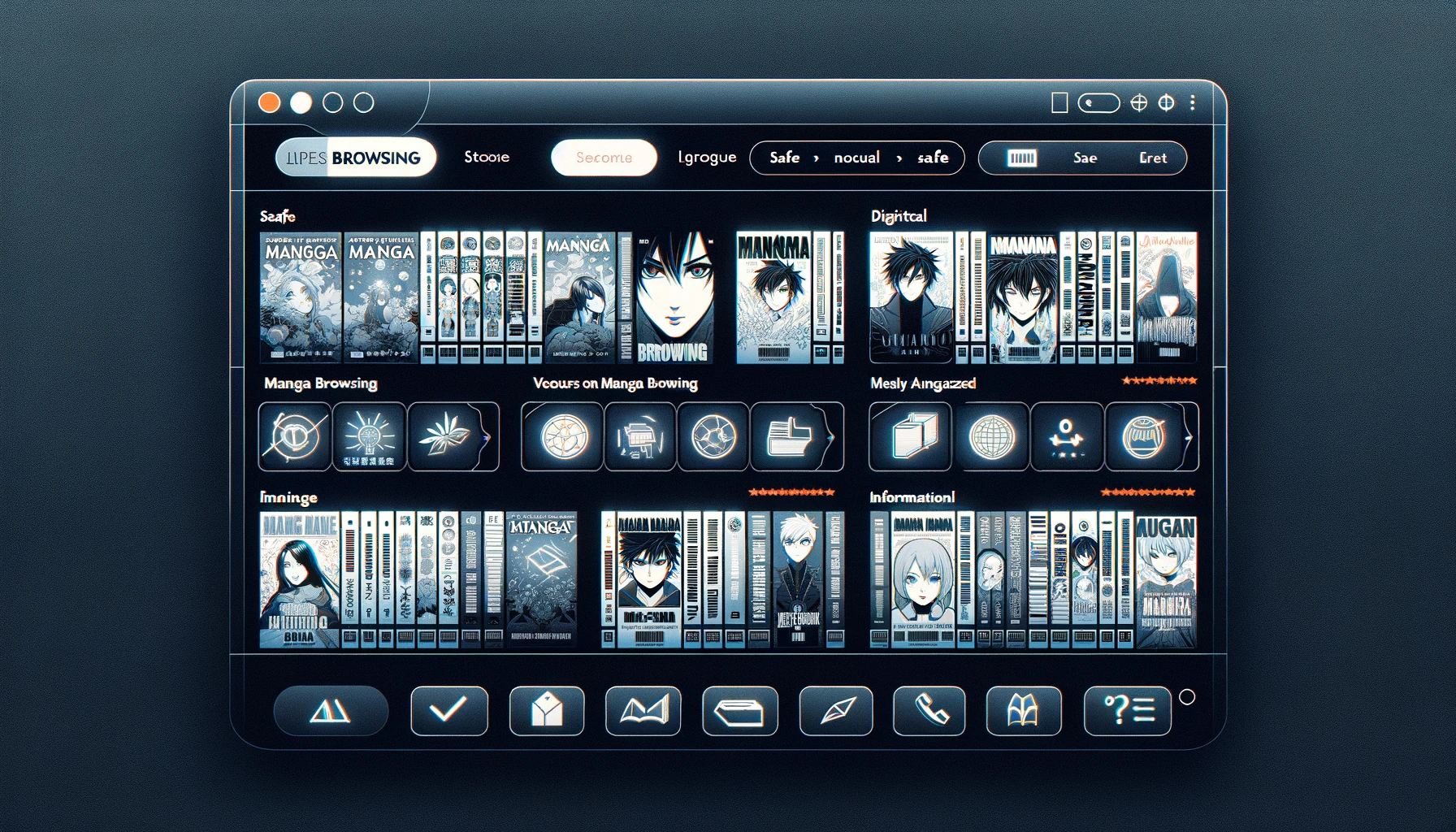
Task: Click the Informationl section heading
Action: (912, 496)
